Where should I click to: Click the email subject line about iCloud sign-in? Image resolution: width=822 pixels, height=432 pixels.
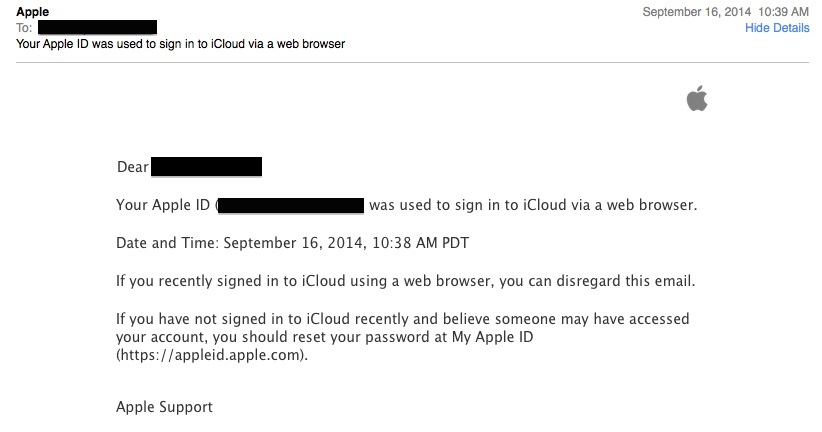click(x=180, y=44)
